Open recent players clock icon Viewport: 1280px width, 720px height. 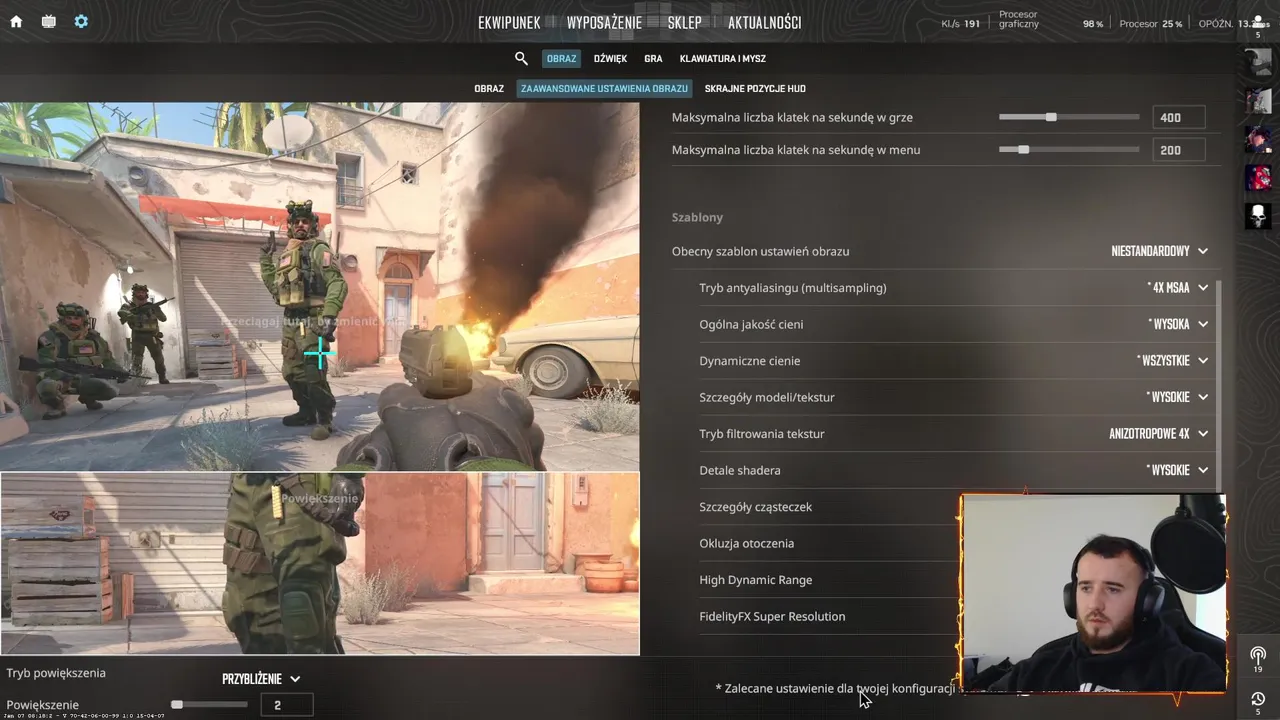[1258, 702]
